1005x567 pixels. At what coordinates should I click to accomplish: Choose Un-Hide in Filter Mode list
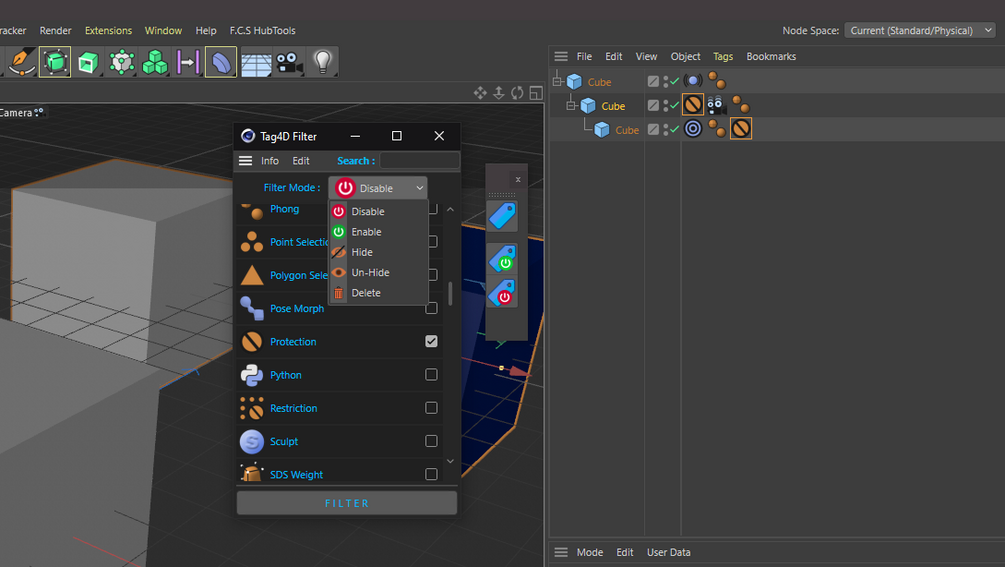(x=378, y=272)
